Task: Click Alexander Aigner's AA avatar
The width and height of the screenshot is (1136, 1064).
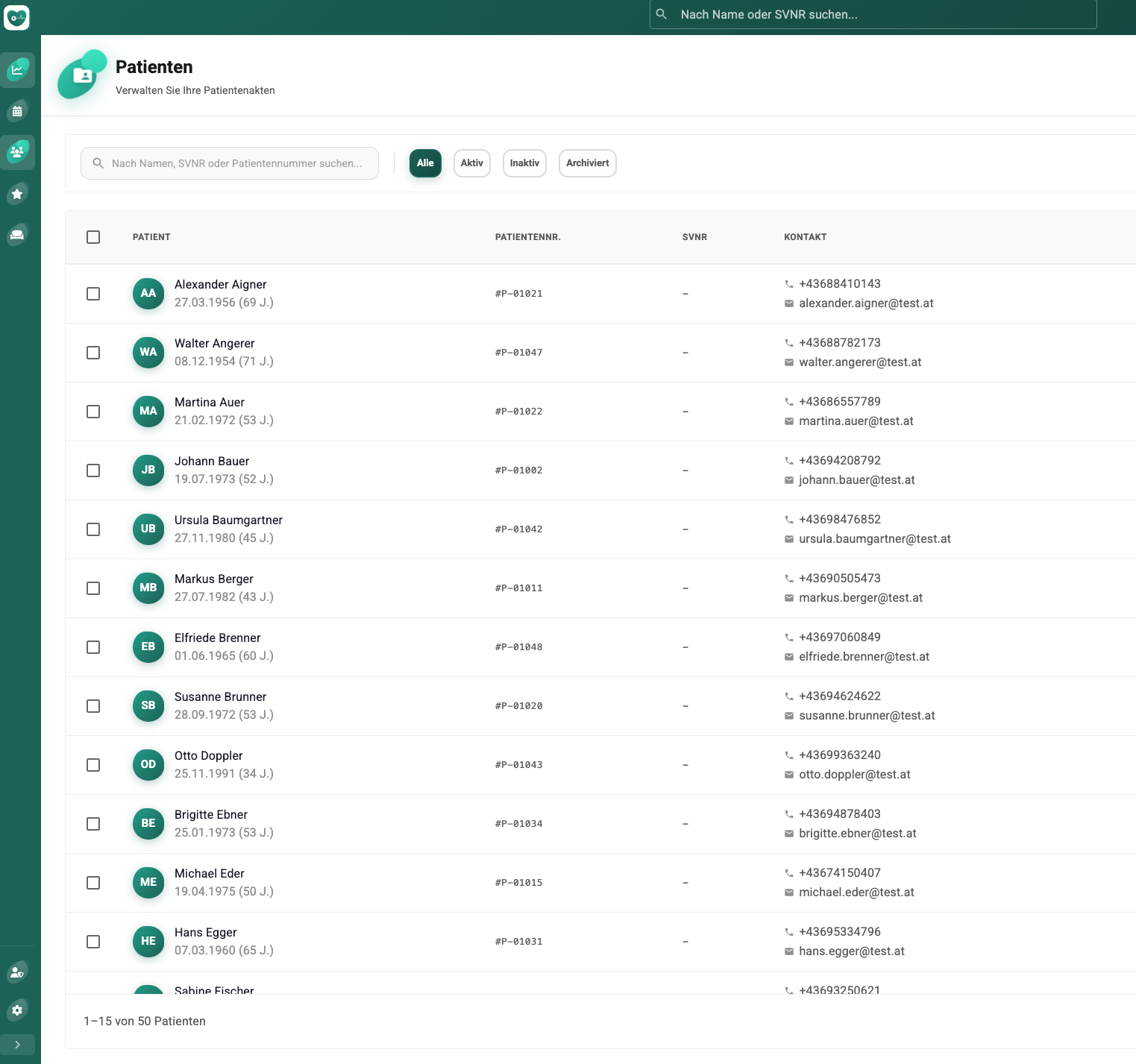Action: tap(148, 293)
